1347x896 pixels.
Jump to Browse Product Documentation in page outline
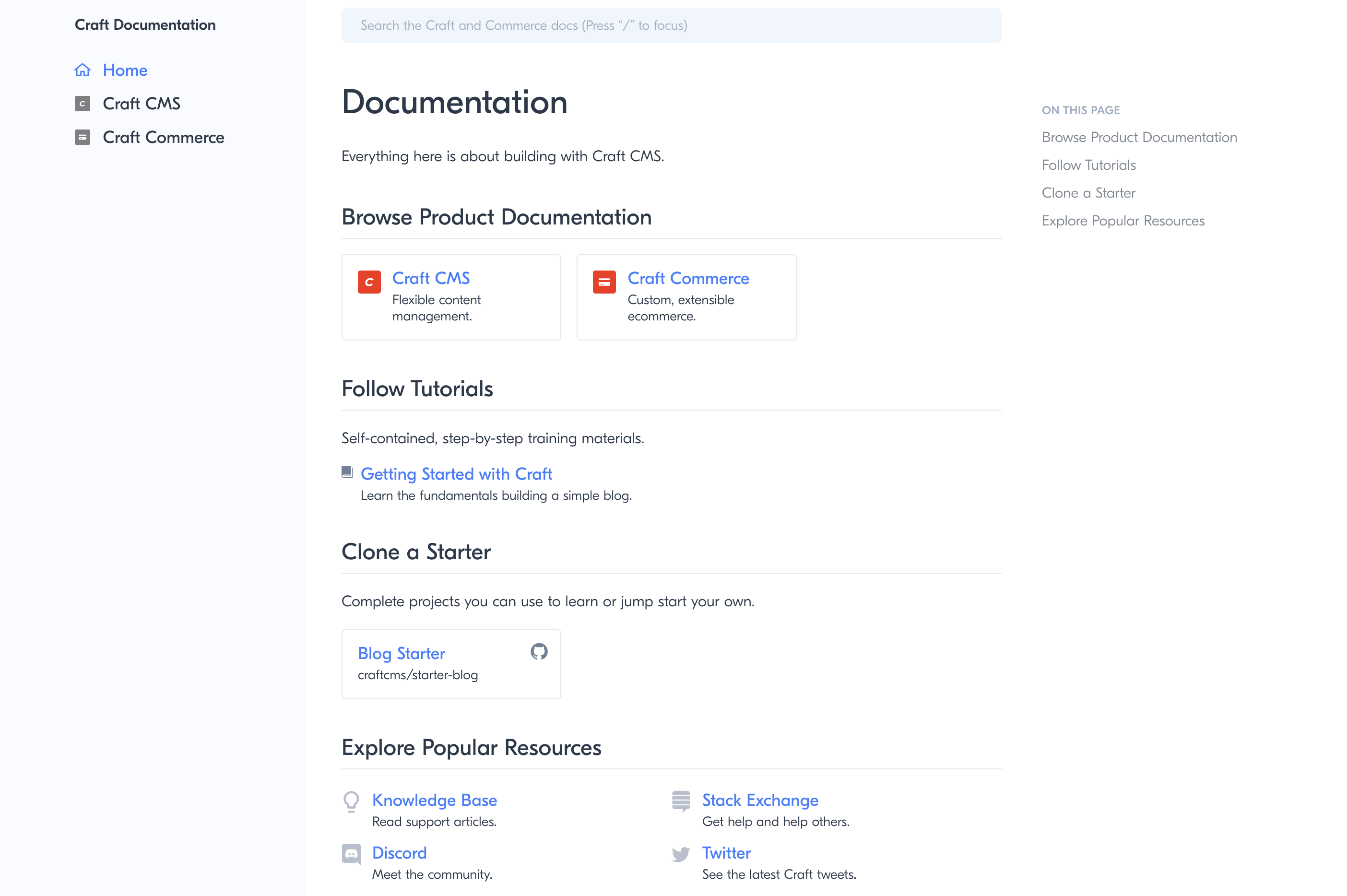coord(1139,137)
